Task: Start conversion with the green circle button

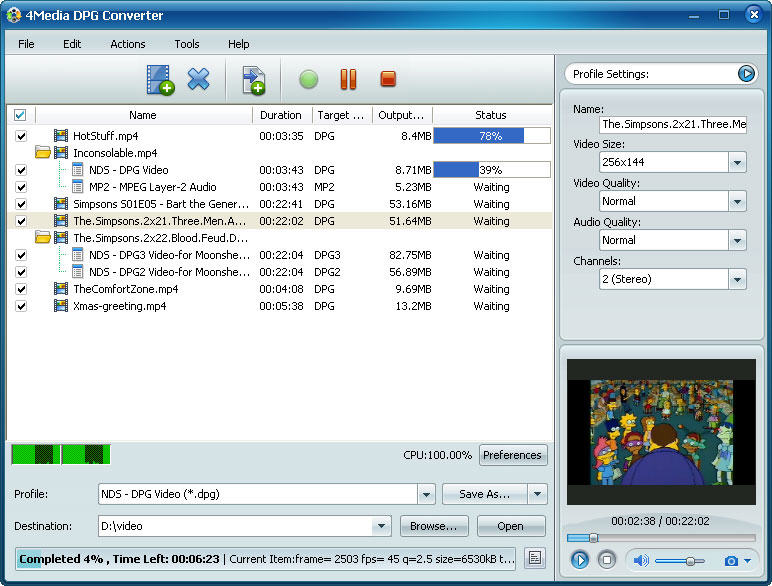Action: (309, 79)
